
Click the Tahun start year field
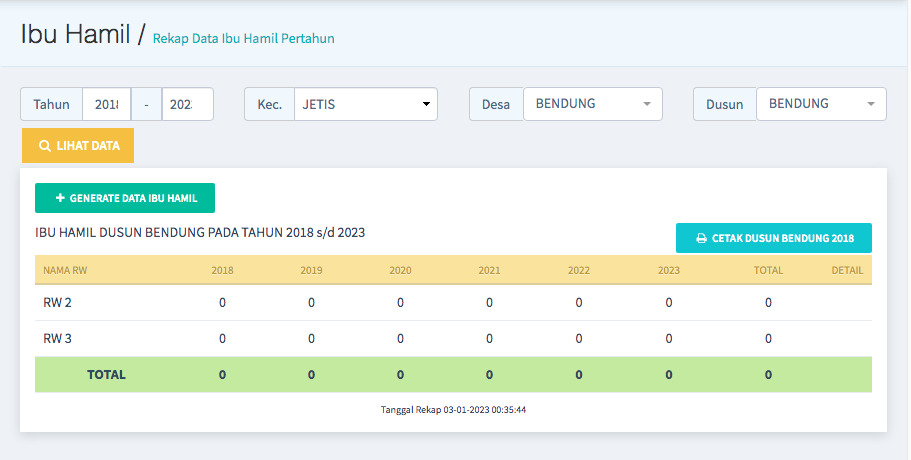coord(106,104)
